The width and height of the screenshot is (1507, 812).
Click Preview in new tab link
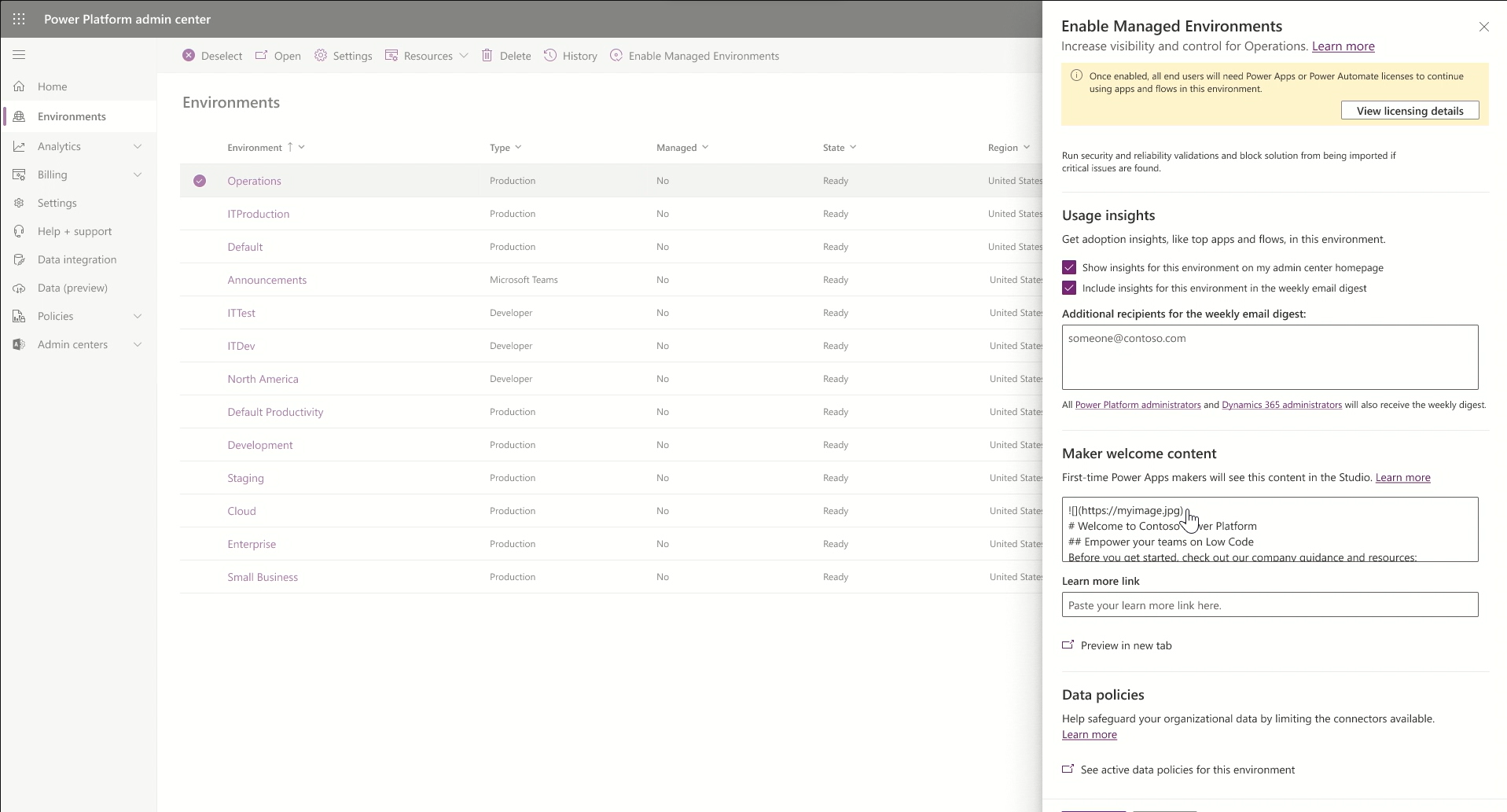click(x=1127, y=645)
